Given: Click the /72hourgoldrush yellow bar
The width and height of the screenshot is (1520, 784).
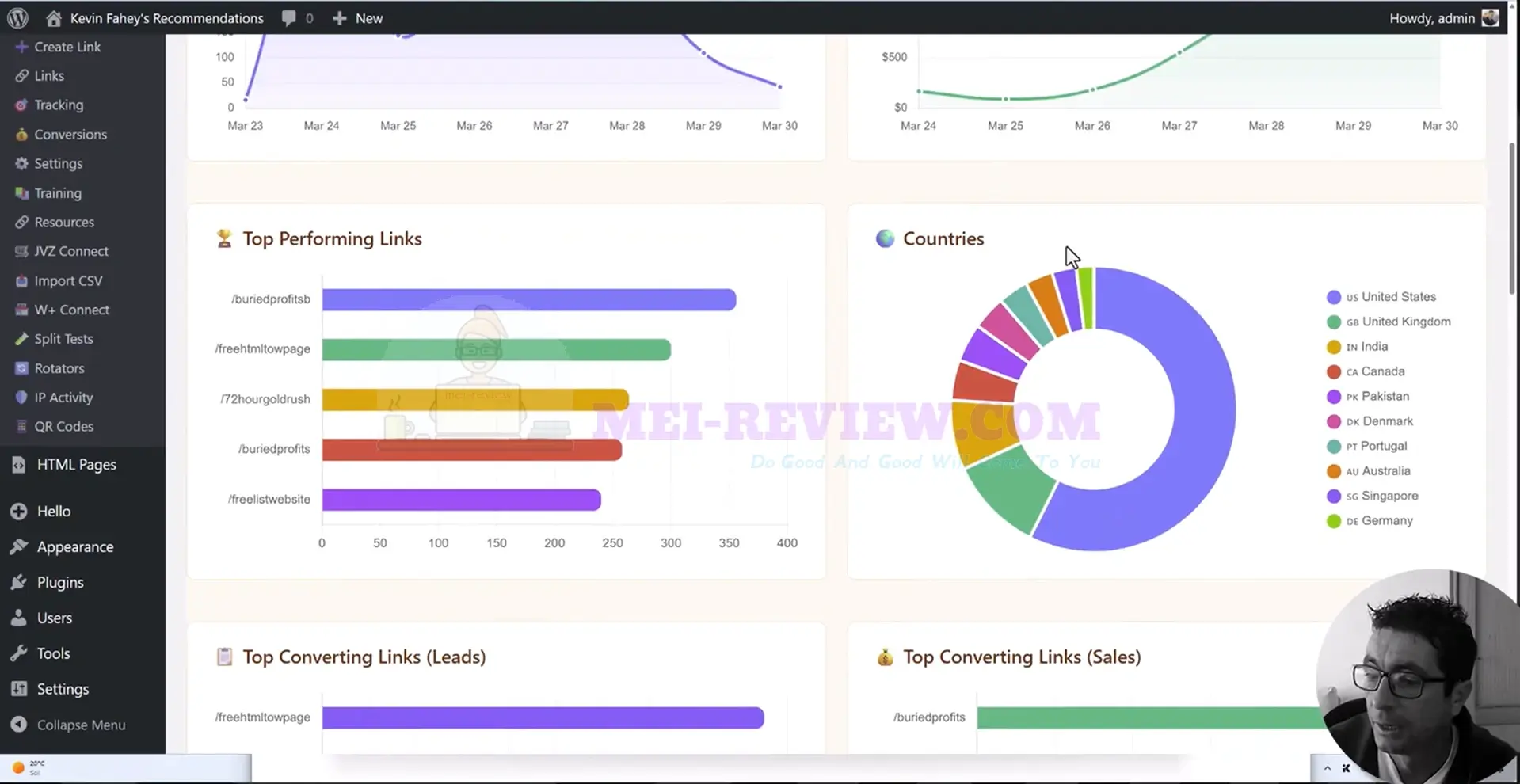Looking at the screenshot, I should tap(475, 399).
